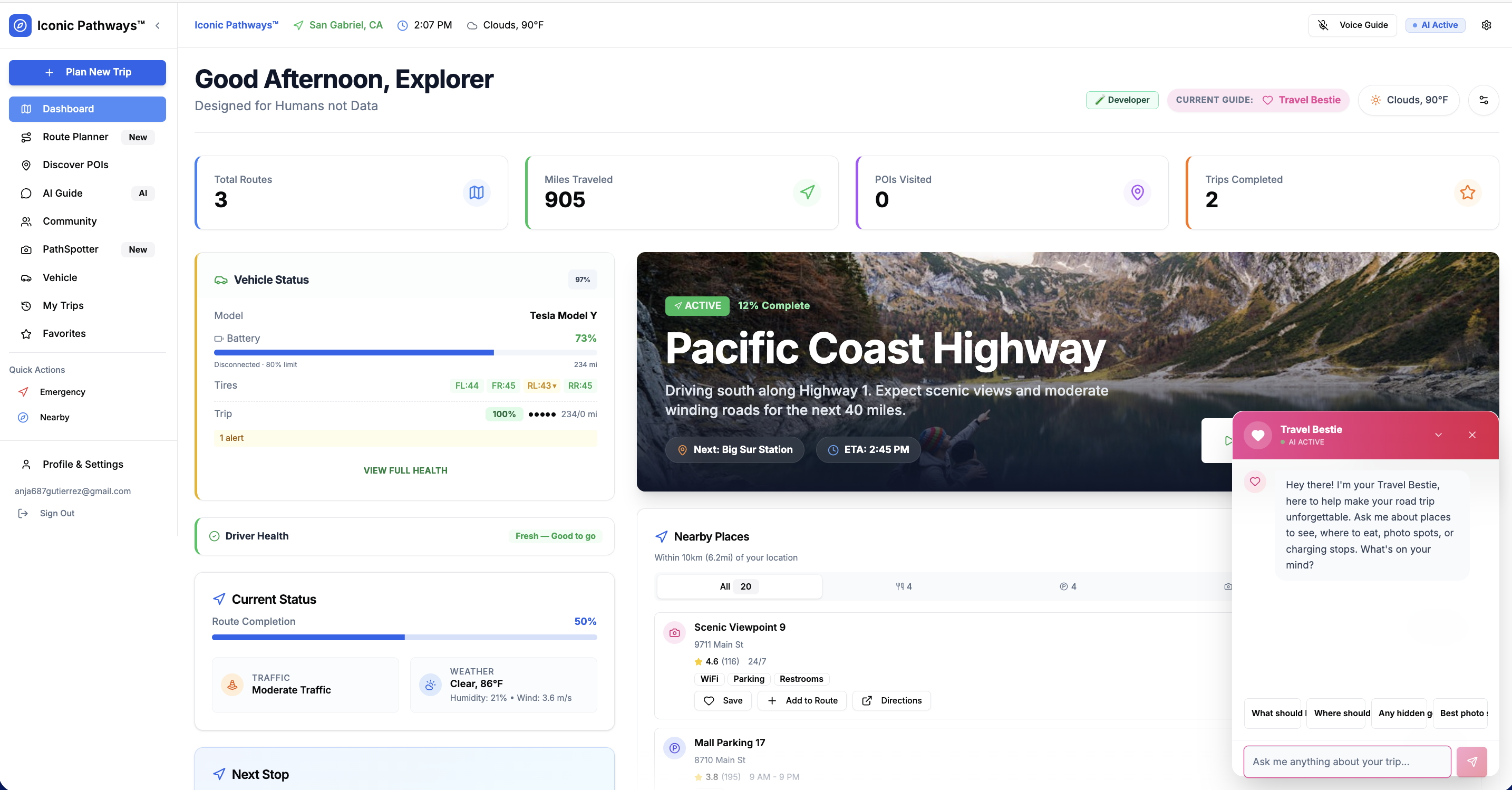Click the vehicle battery progress bar
Viewport: 1512px width, 790px height.
(x=405, y=352)
